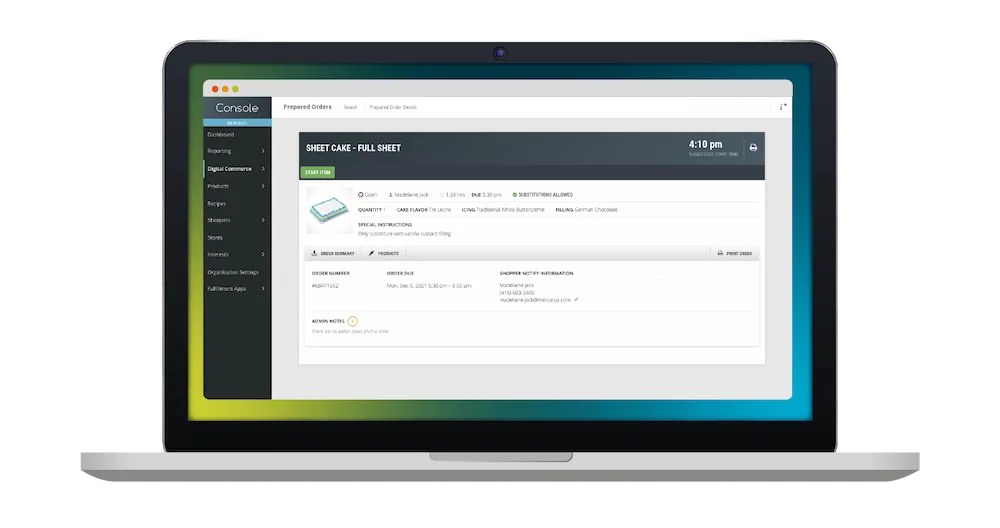Click the red Open status circle

tap(360, 194)
